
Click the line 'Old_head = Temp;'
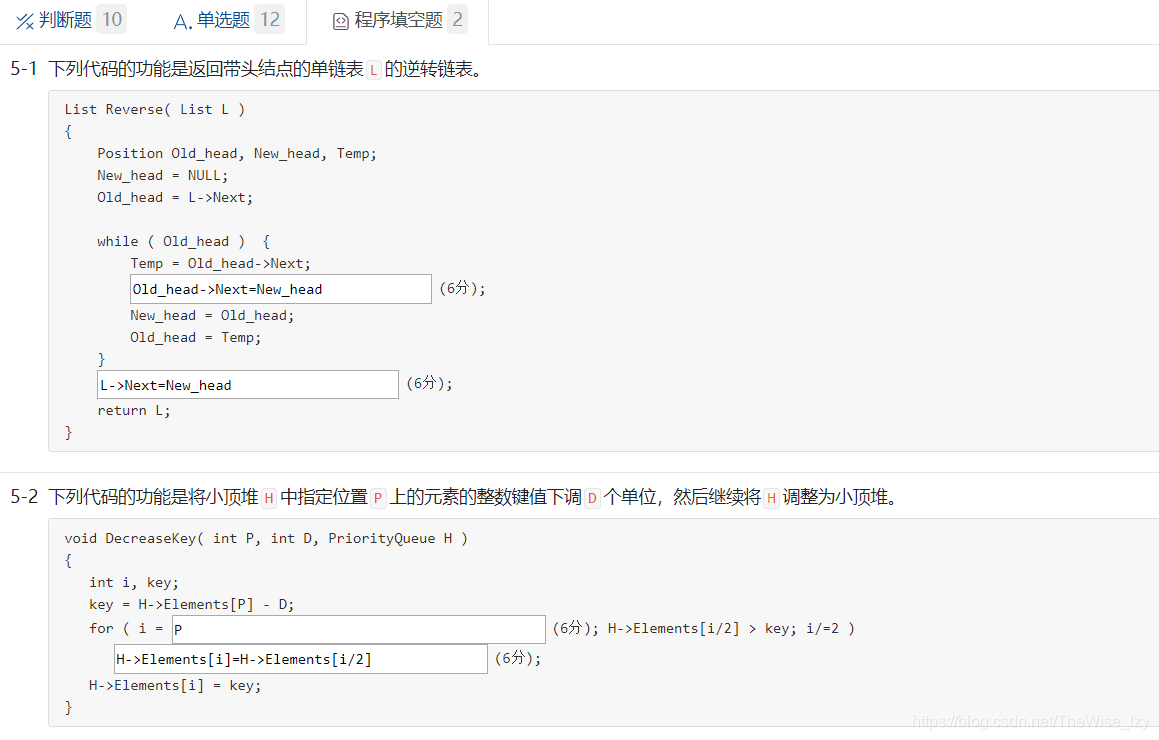pos(195,338)
